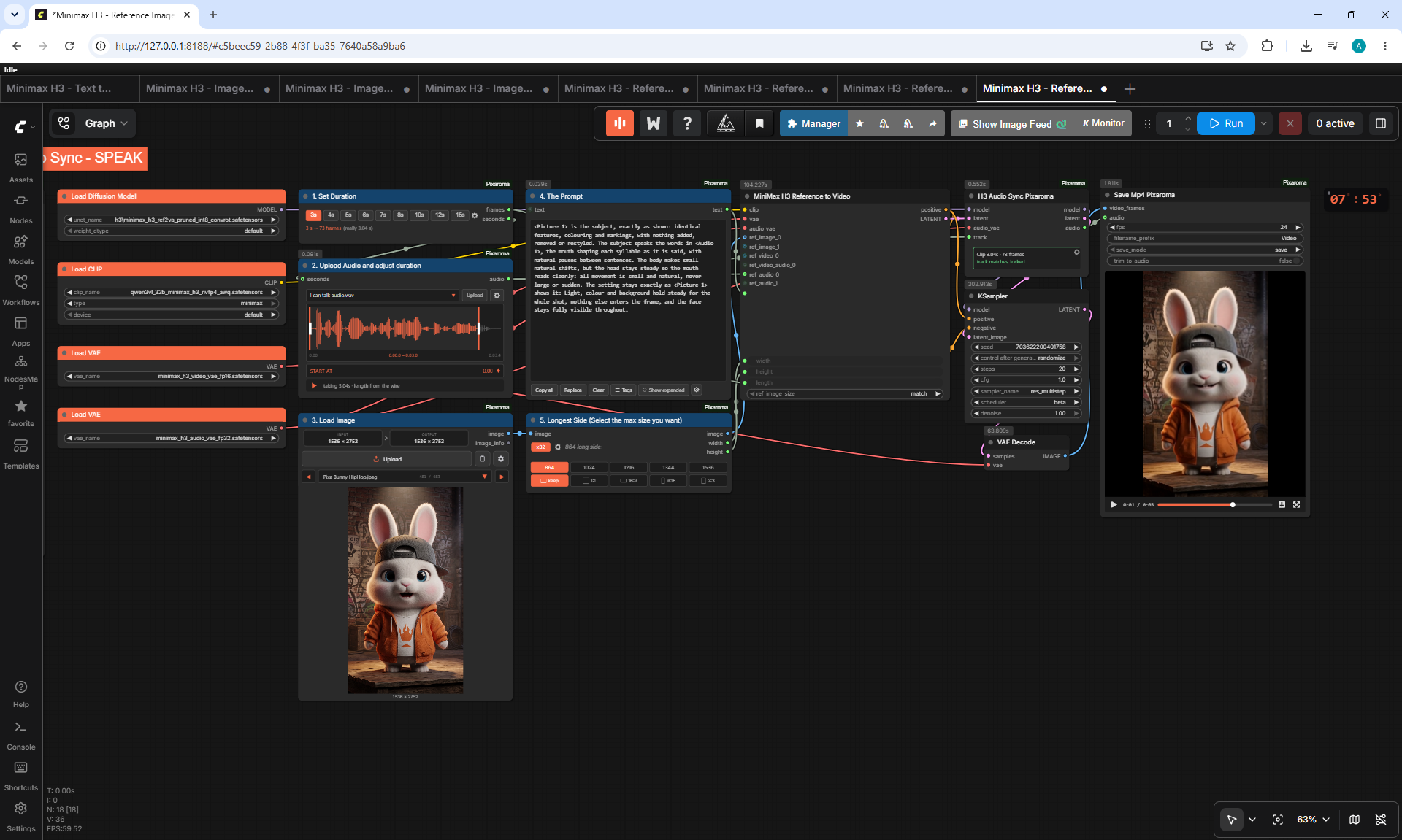
Task: Open prompt node gear settings
Action: pyautogui.click(x=697, y=390)
